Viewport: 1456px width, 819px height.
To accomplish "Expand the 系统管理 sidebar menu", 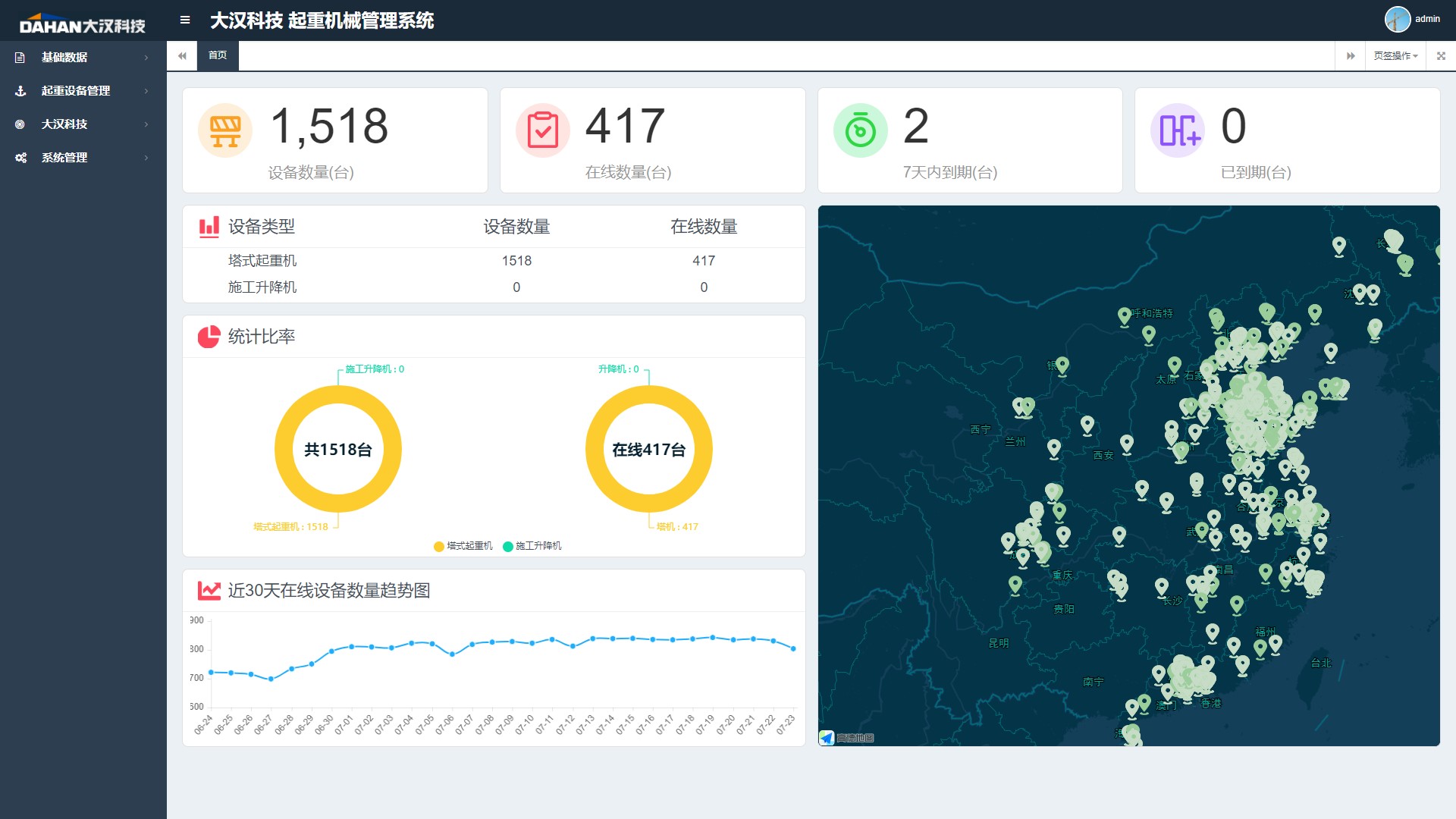I will pyautogui.click(x=83, y=158).
